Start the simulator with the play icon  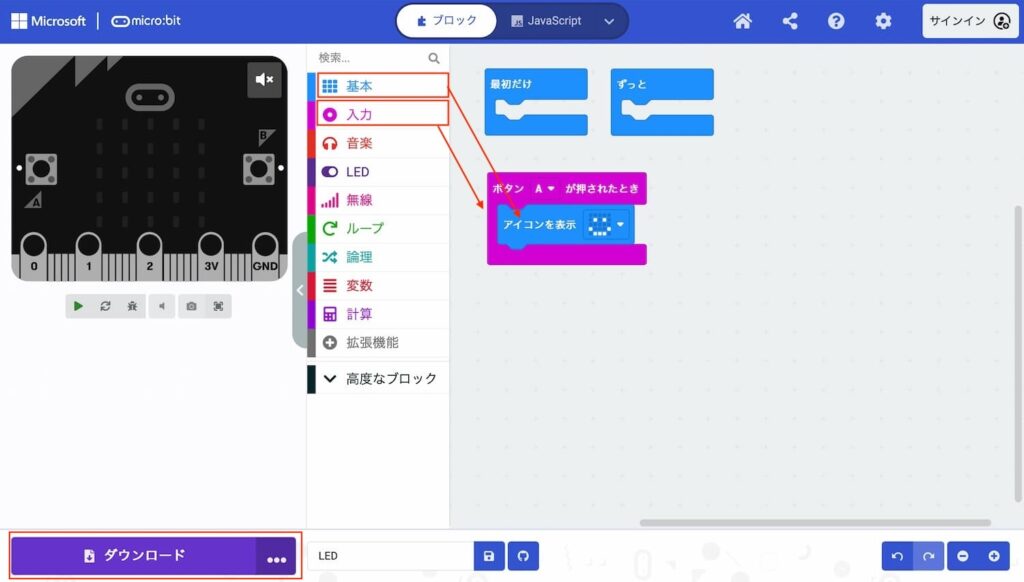point(79,306)
